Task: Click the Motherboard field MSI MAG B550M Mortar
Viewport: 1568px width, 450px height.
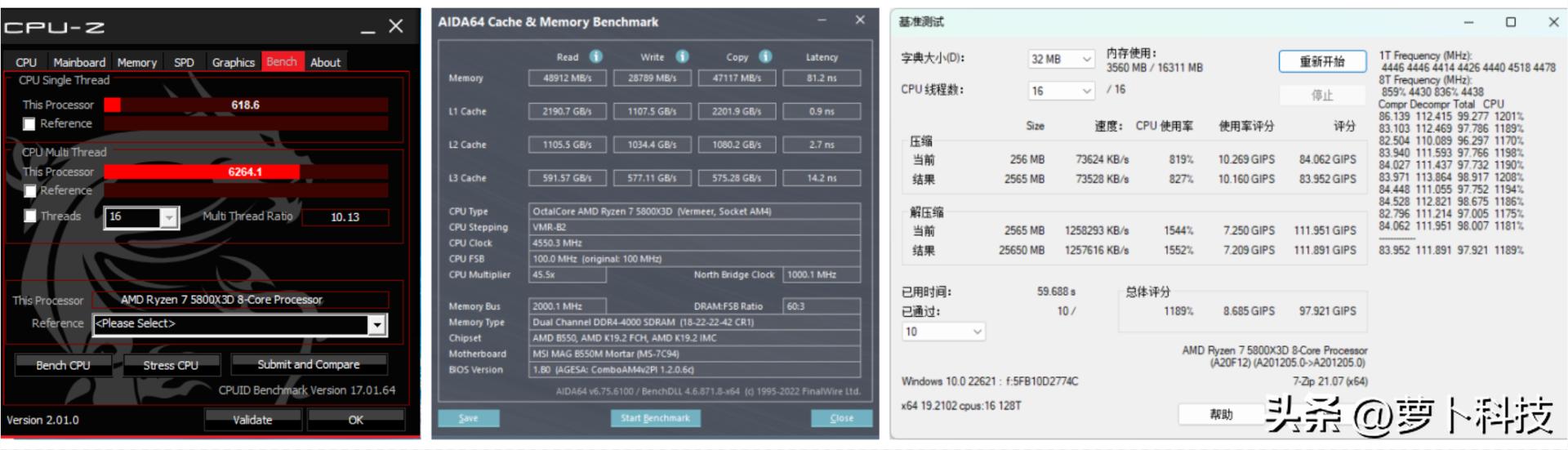Action: 695,354
